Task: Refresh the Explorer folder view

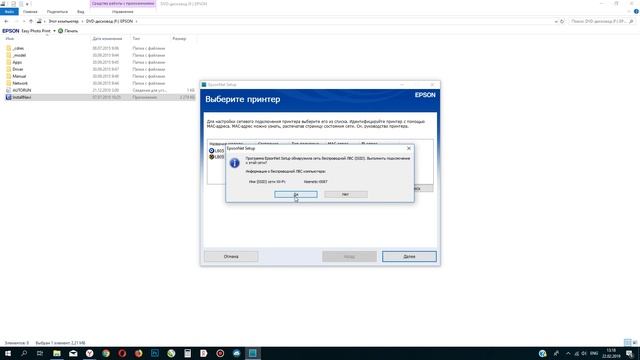Action: pos(562,21)
